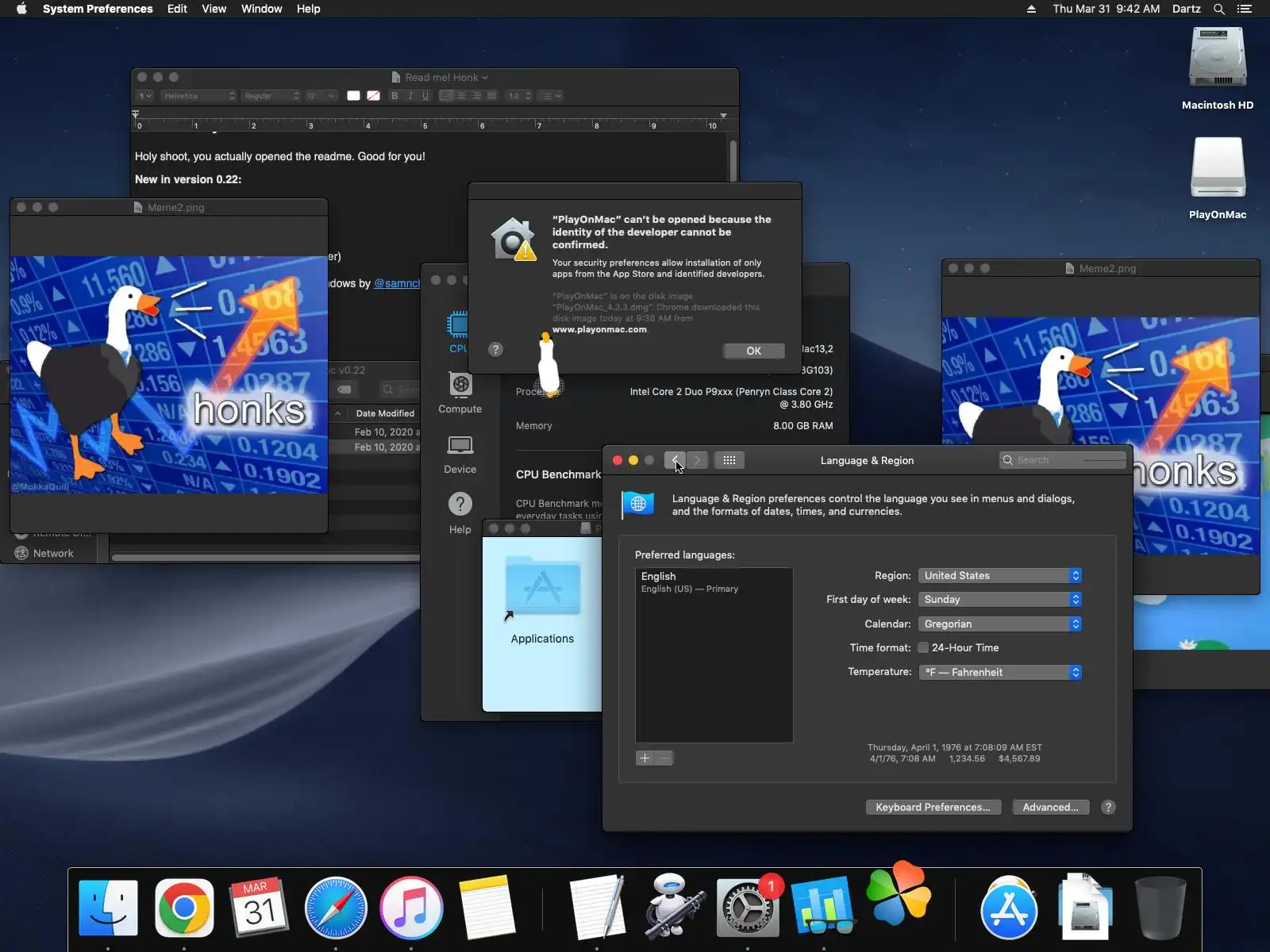
Task: Open the Applications folder shortcut
Action: coord(542,601)
